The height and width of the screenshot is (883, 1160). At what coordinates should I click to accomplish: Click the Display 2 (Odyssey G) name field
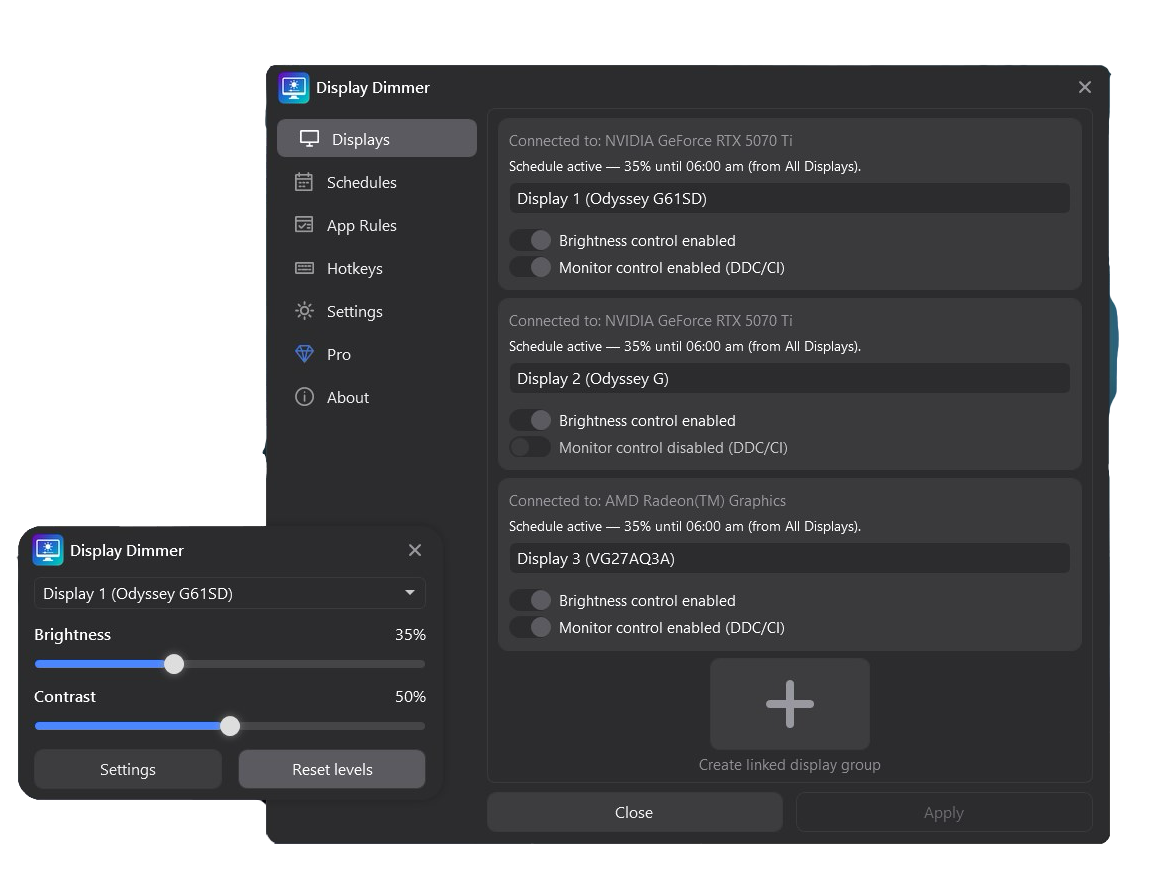[x=789, y=378]
